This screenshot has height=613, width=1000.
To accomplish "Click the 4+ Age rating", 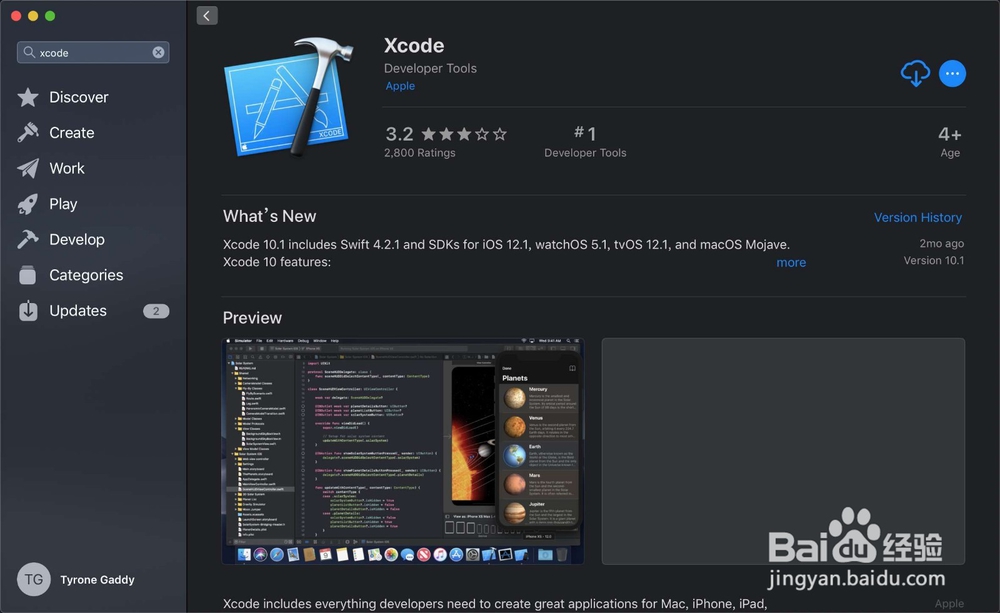I will [950, 142].
